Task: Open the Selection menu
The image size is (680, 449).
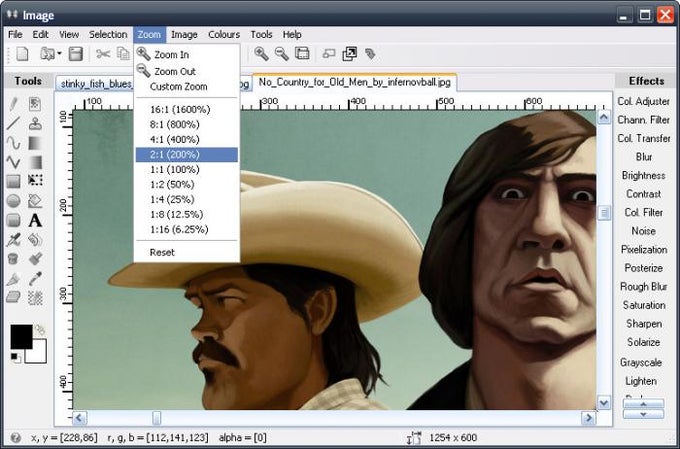Action: [108, 34]
